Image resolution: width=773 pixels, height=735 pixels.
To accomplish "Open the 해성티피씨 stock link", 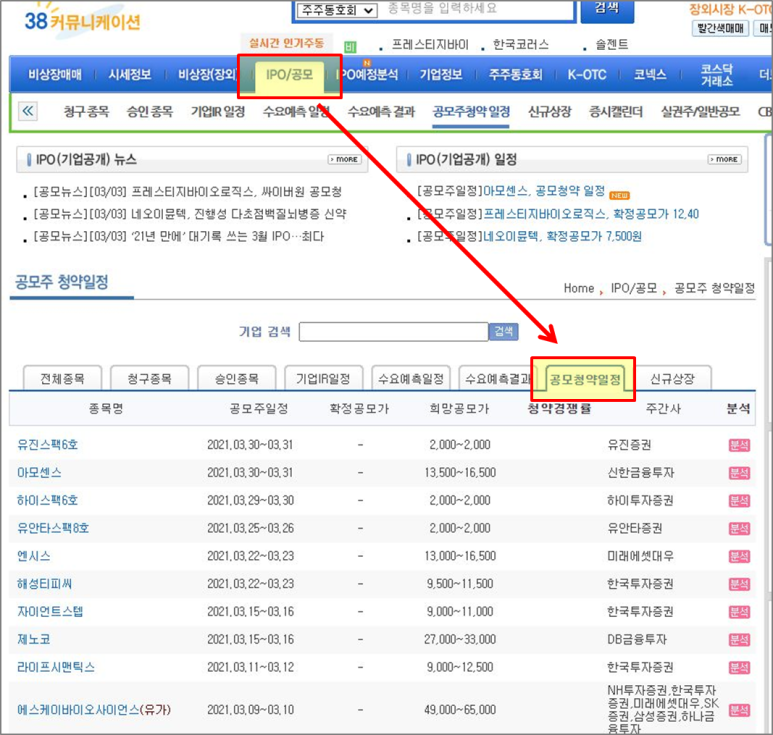I will 44,584.
